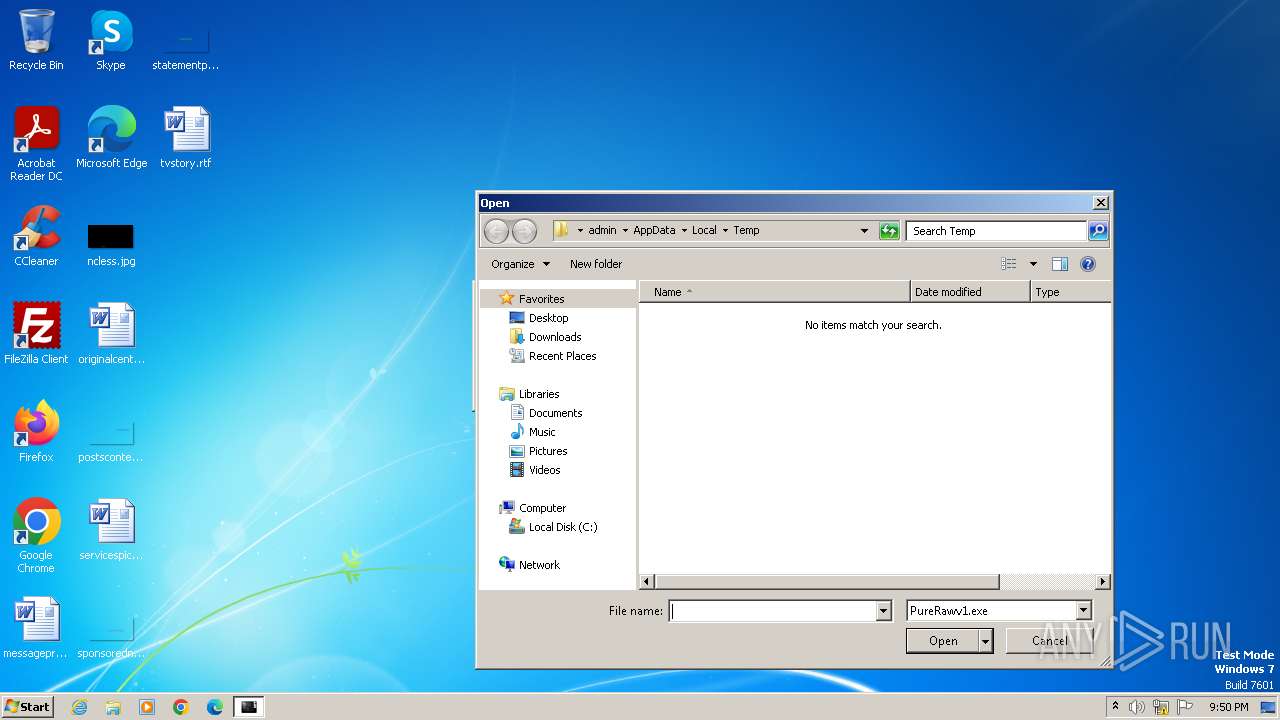Launch Firefox from the desktop
The image size is (1280, 720).
36,432
